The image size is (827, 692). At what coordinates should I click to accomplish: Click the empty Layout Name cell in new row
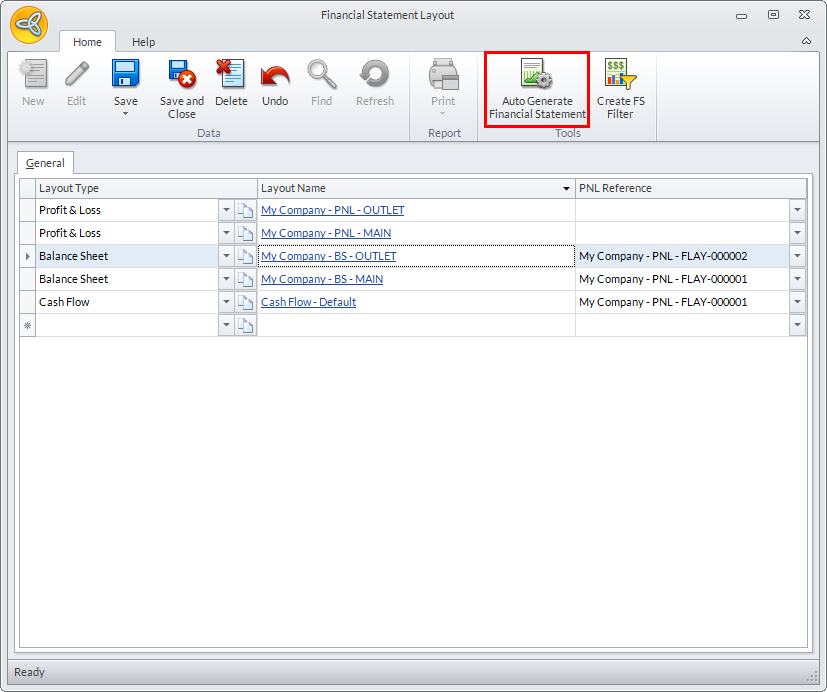tap(415, 325)
